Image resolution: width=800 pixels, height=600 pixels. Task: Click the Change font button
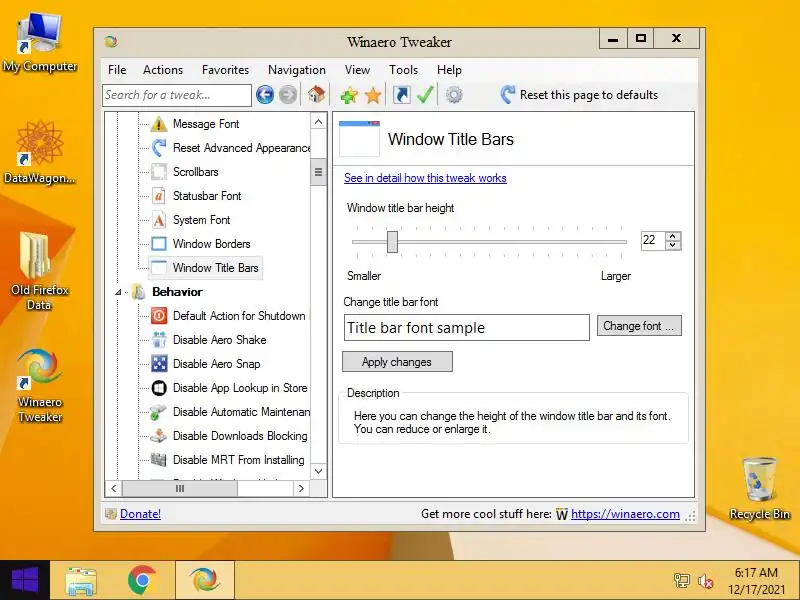[639, 326]
